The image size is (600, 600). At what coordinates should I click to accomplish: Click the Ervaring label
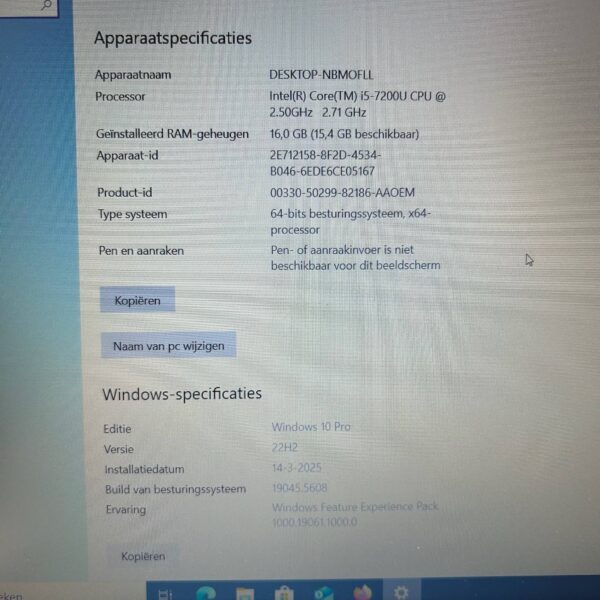(126, 510)
